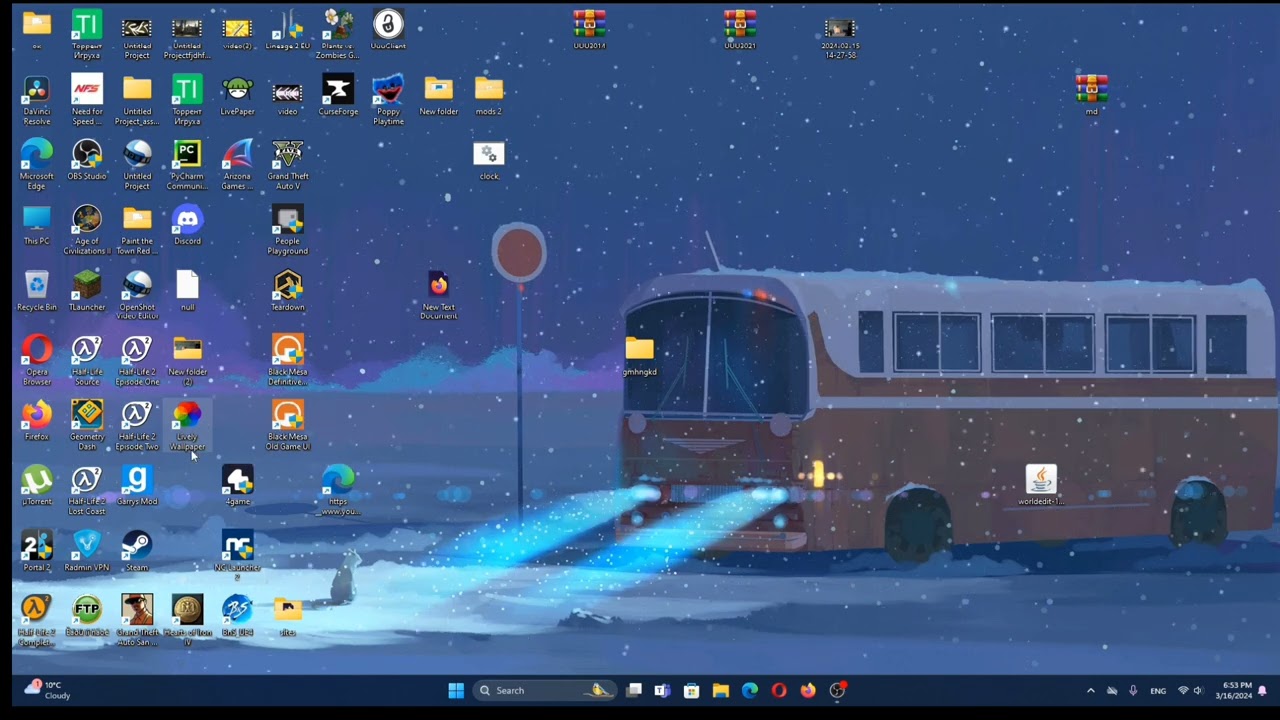1280x720 pixels.
Task: Select the Plants vs. Zombies shortcut
Action: coord(338,35)
